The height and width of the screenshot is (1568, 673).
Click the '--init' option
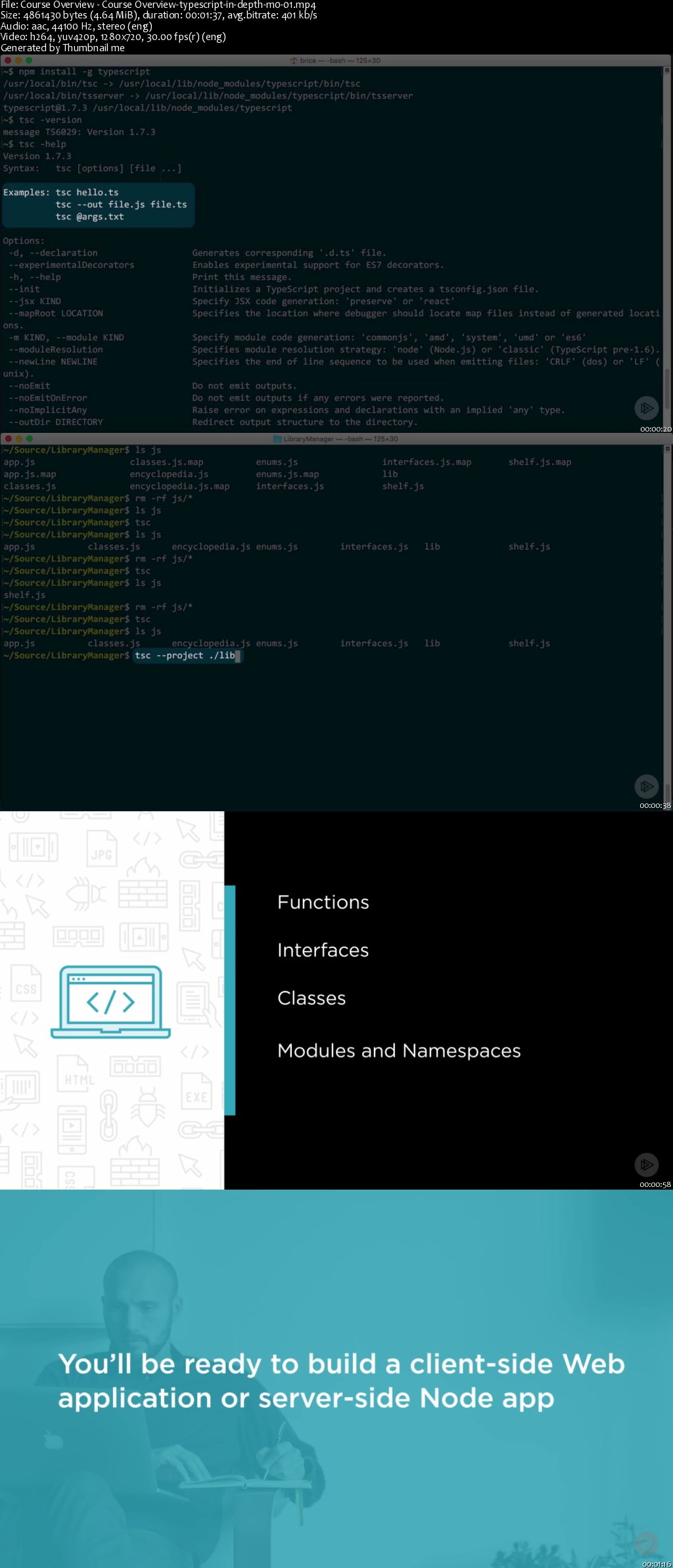[x=24, y=289]
